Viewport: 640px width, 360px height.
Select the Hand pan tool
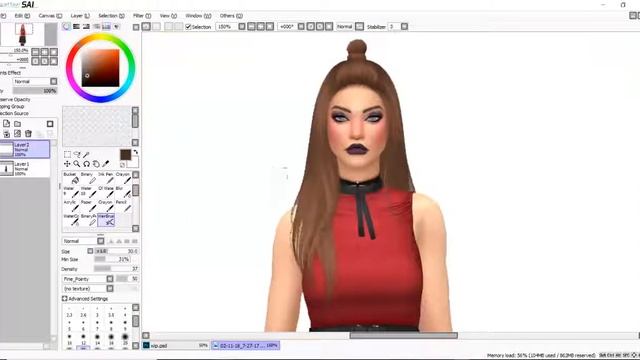[x=96, y=164]
